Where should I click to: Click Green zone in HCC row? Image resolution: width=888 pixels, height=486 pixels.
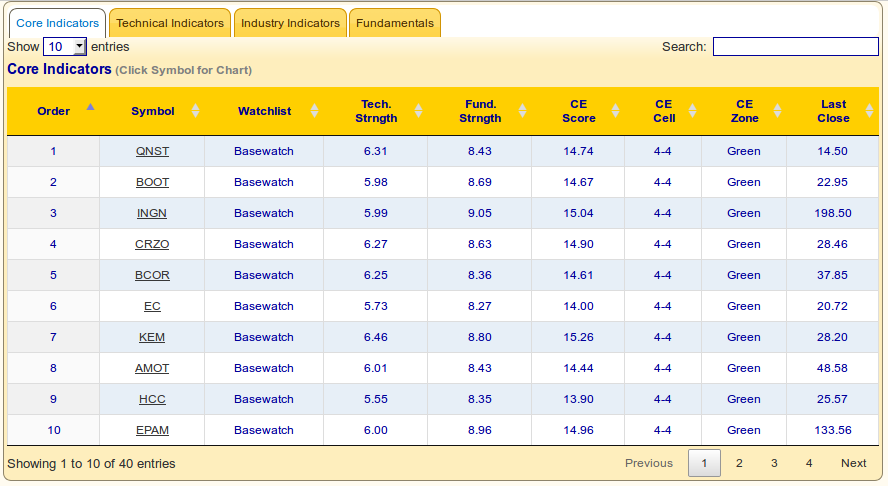(x=744, y=399)
